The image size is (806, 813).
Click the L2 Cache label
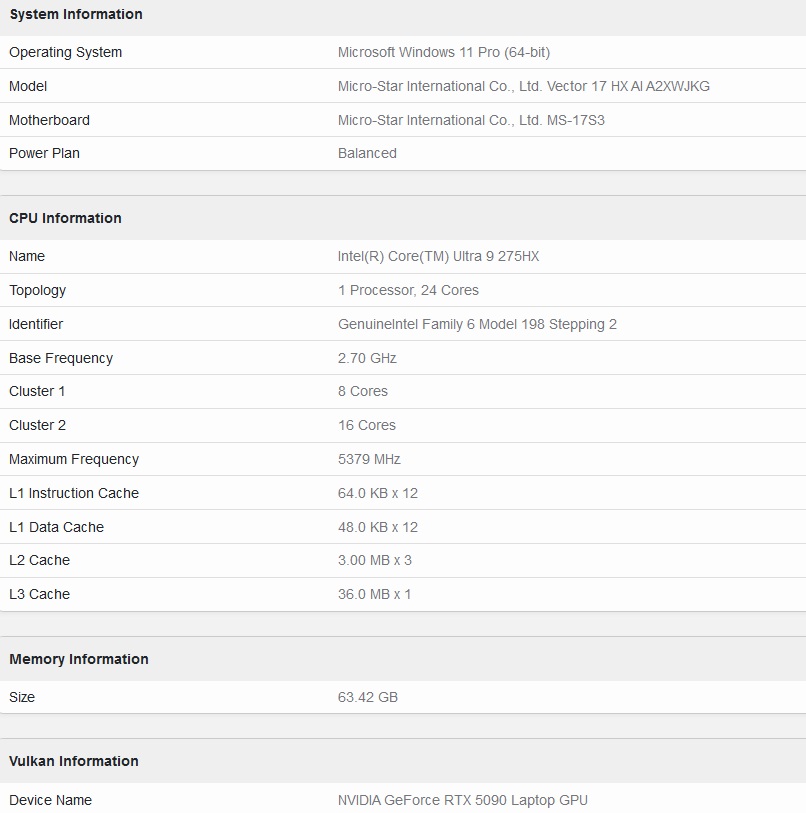[39, 560]
